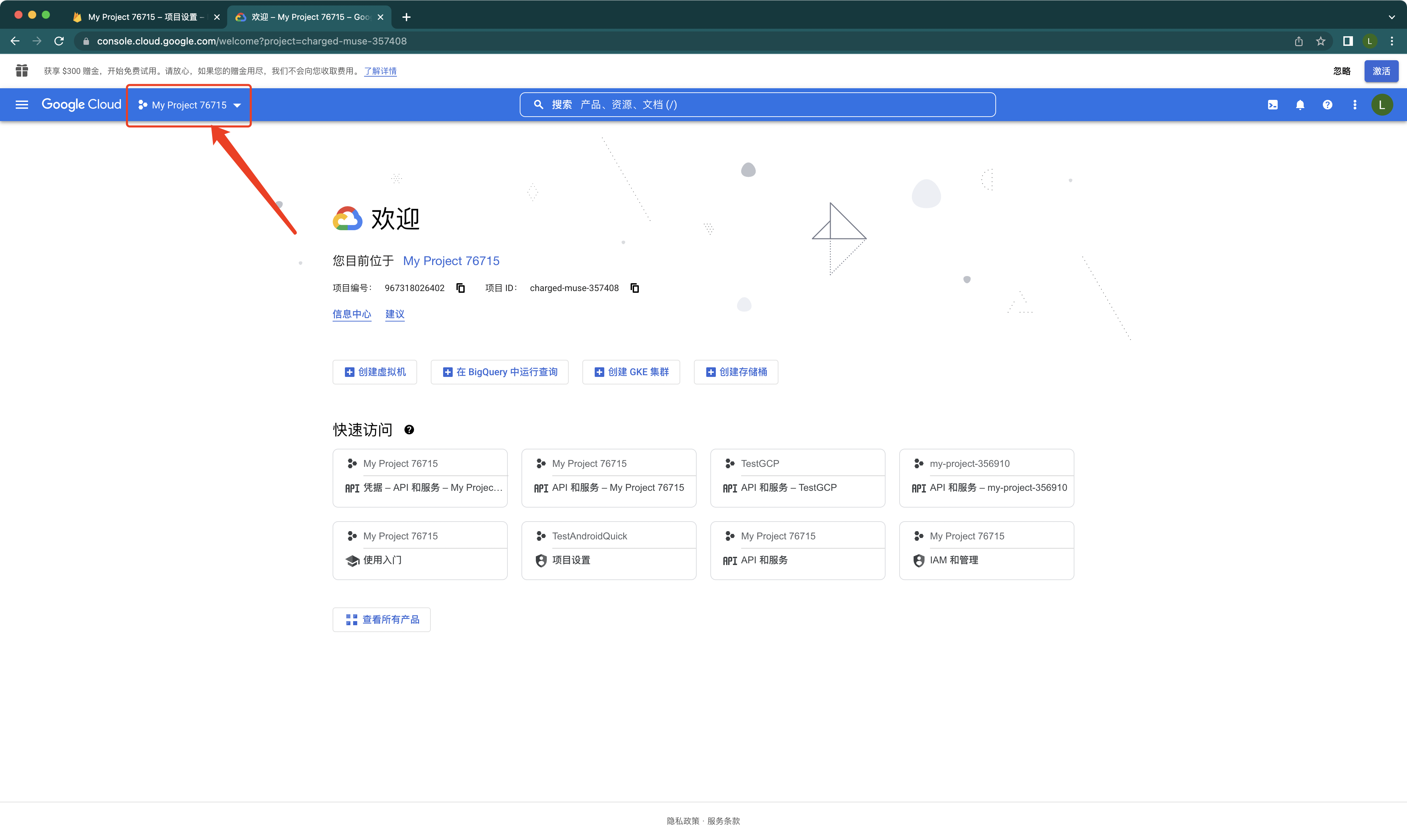
Task: Click the site lock icon in address bar
Action: [x=86, y=41]
